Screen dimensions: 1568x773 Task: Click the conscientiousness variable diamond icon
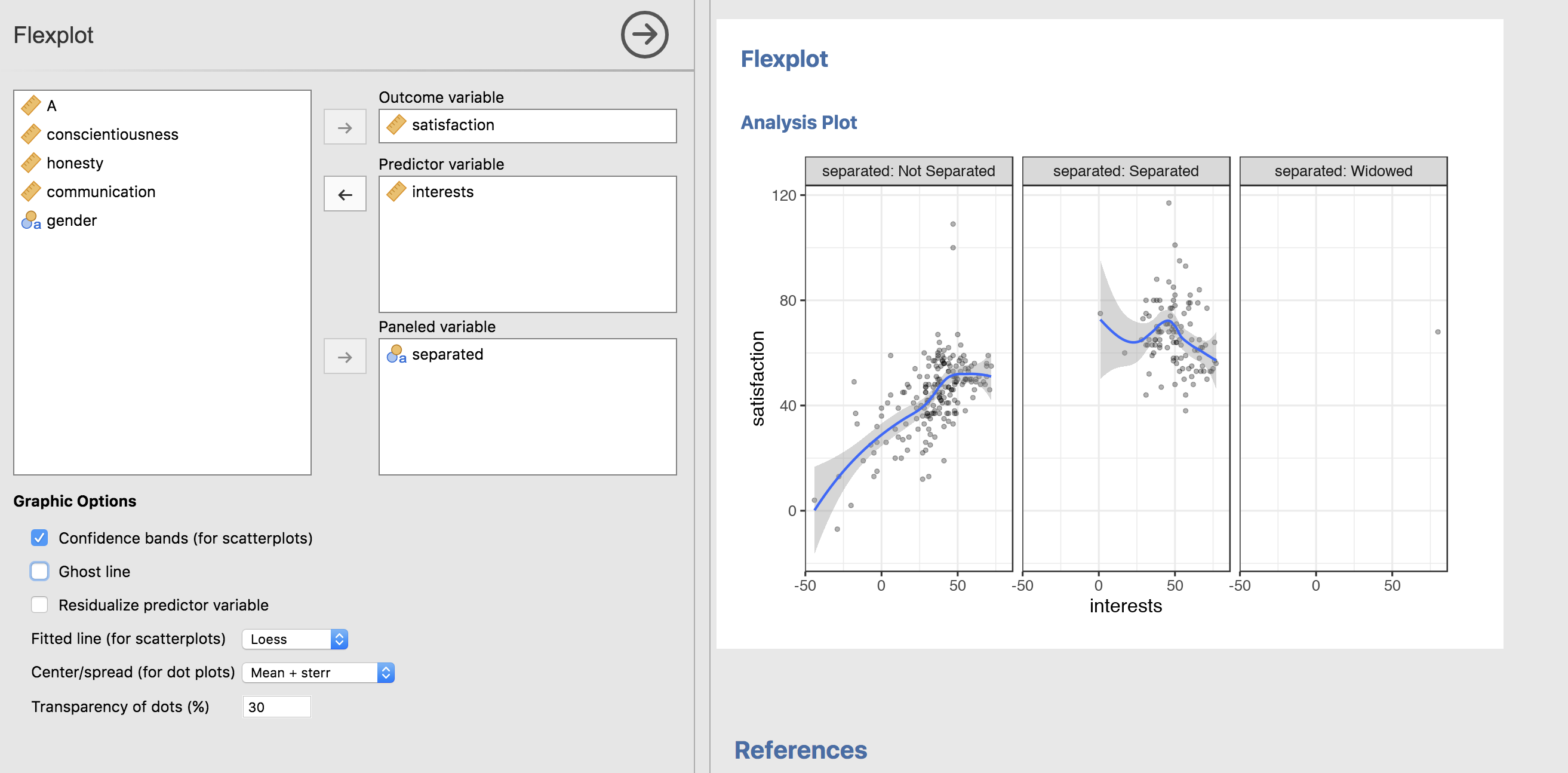click(x=31, y=133)
